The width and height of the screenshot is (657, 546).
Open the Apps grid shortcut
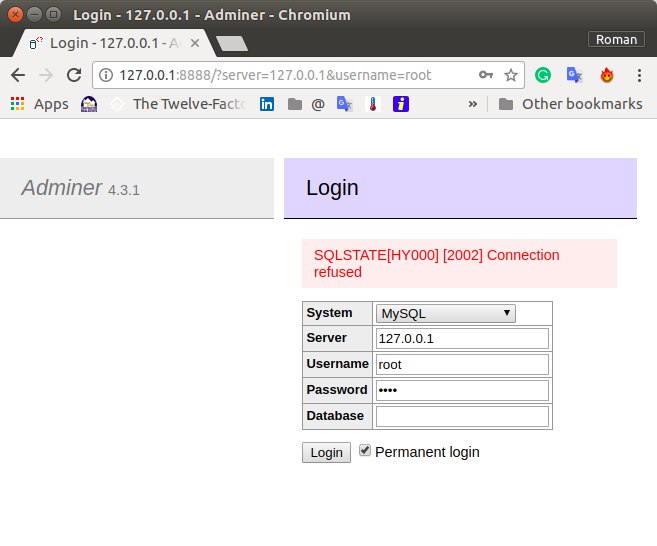click(39, 104)
